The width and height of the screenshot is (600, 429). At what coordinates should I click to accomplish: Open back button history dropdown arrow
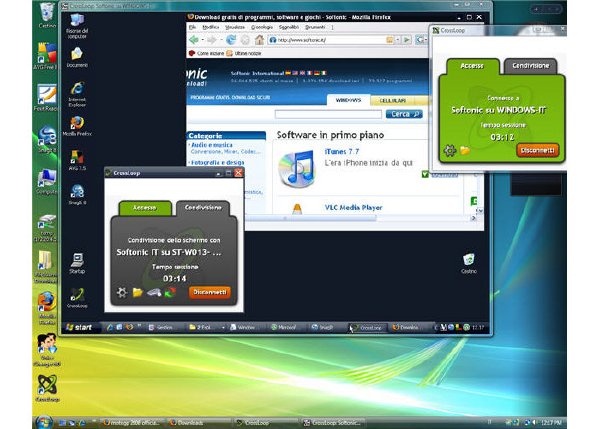pyautogui.click(x=202, y=40)
